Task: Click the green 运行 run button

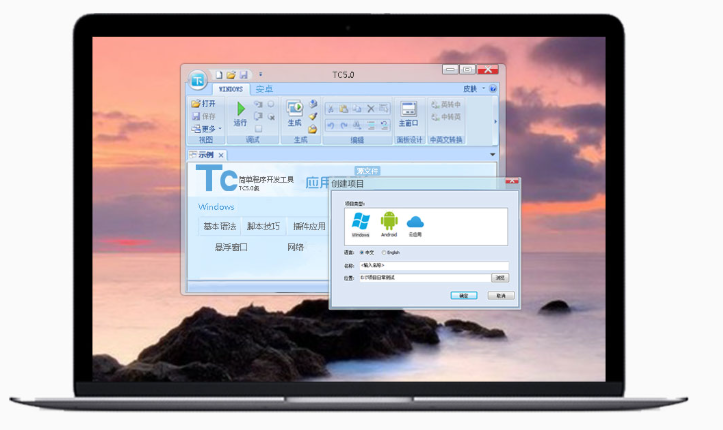Action: pyautogui.click(x=240, y=114)
